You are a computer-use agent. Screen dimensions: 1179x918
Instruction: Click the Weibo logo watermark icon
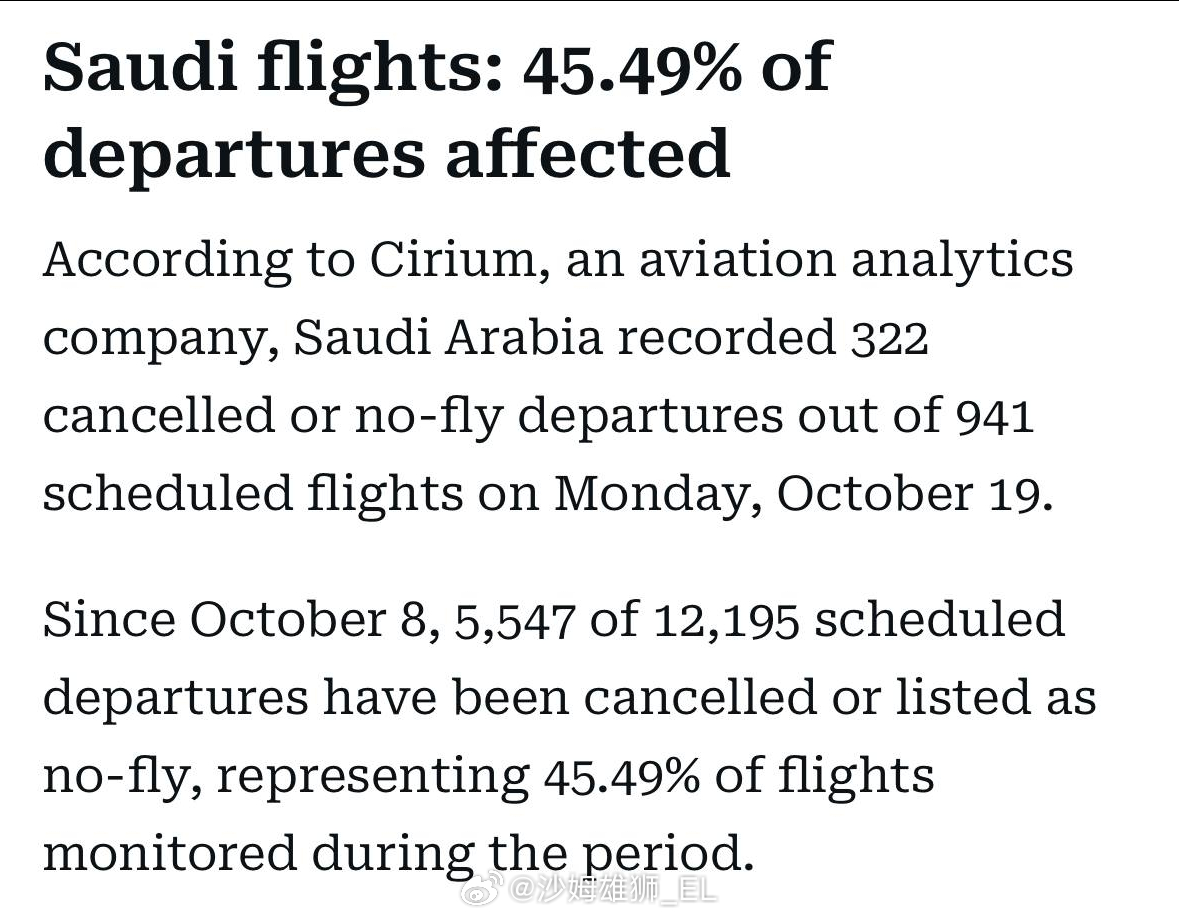coord(482,889)
